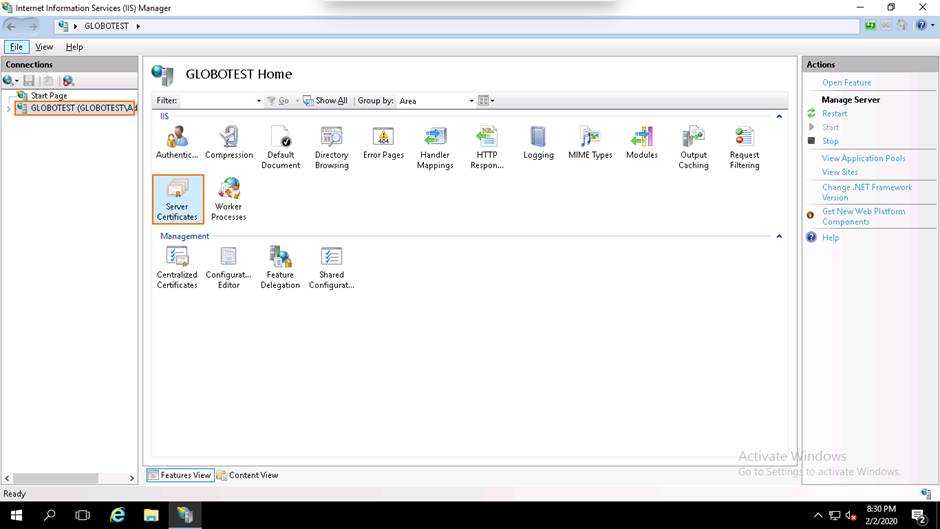Open the taskbar search

50,515
